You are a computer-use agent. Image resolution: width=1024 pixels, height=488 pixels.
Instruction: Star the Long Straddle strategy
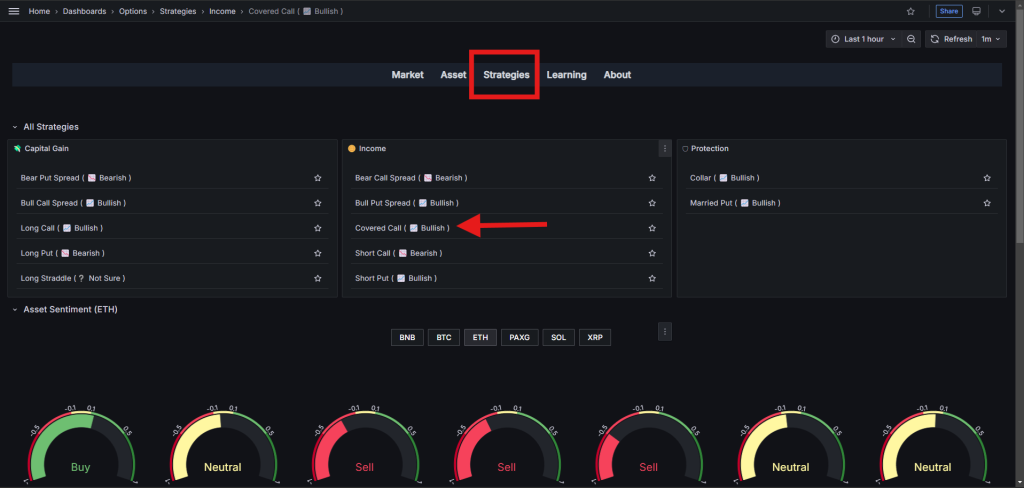[318, 278]
